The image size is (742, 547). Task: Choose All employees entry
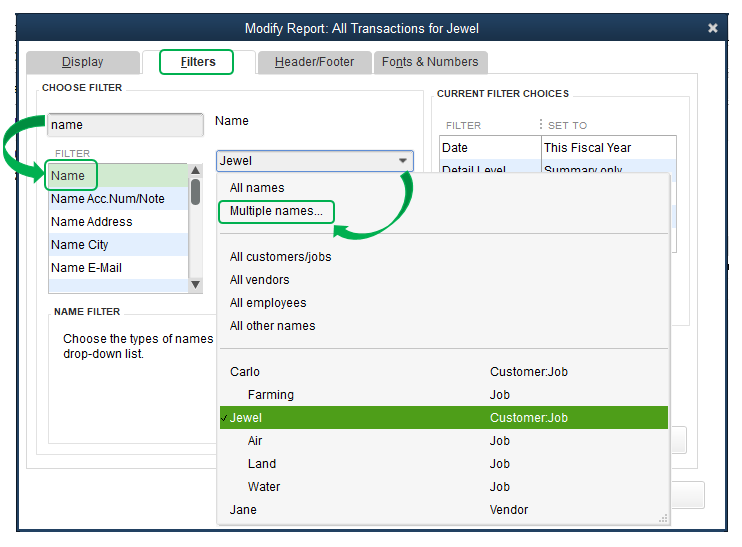(x=268, y=303)
